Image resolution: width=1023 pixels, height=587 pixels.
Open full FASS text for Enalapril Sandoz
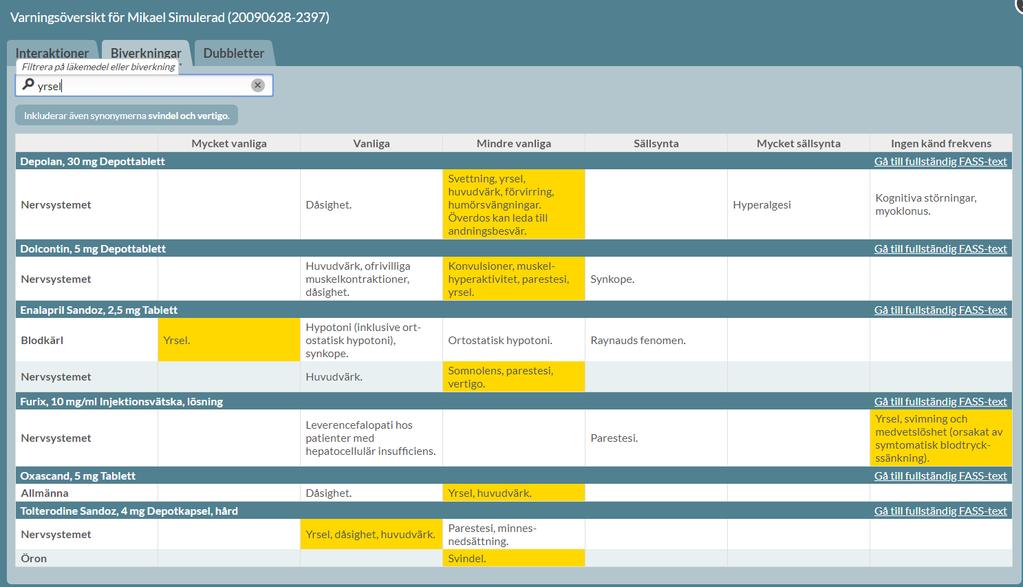tap(940, 310)
